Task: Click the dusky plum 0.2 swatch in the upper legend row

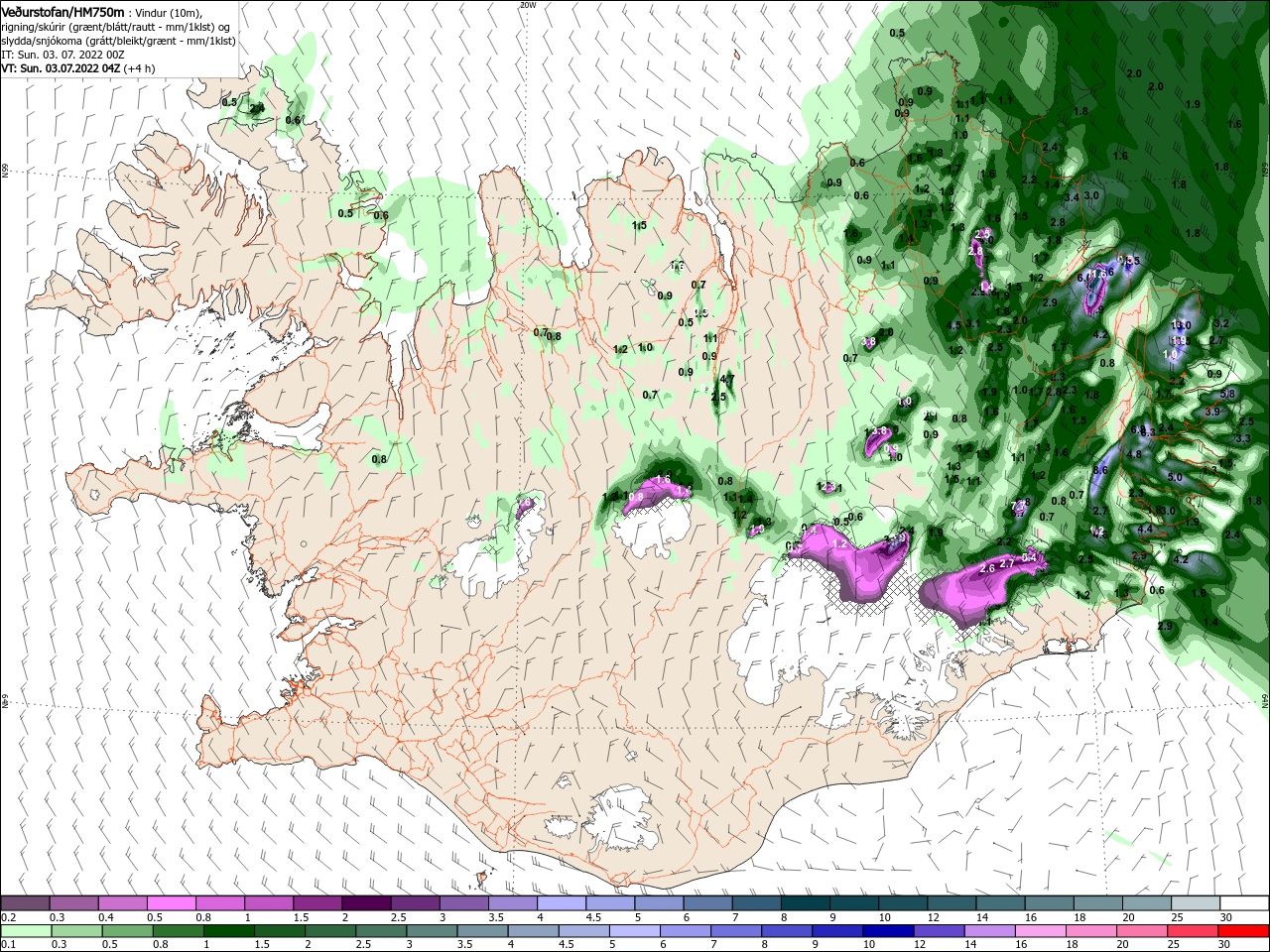Action: pos(25,902)
